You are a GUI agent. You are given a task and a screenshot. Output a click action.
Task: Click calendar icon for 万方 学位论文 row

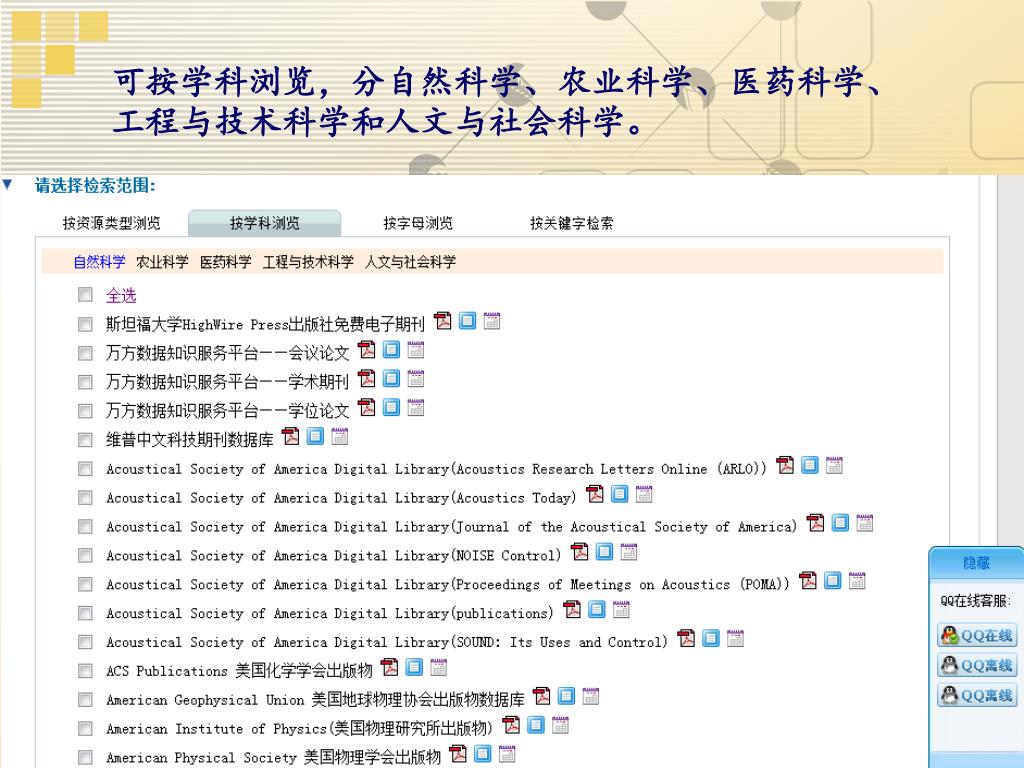tap(415, 408)
